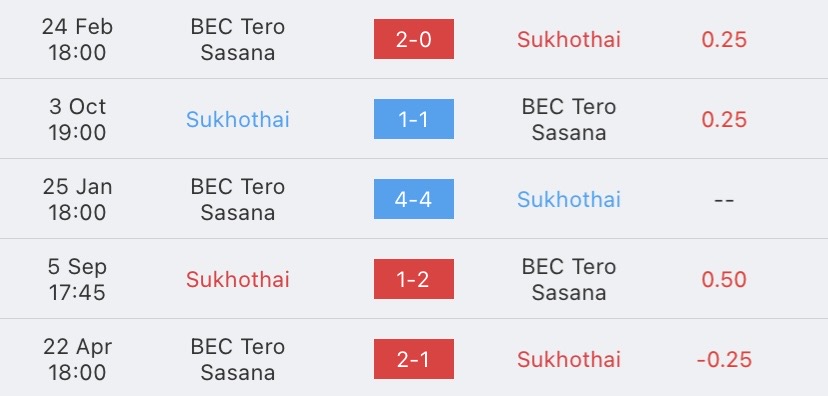Open the 2-1 score badge

pos(413,359)
